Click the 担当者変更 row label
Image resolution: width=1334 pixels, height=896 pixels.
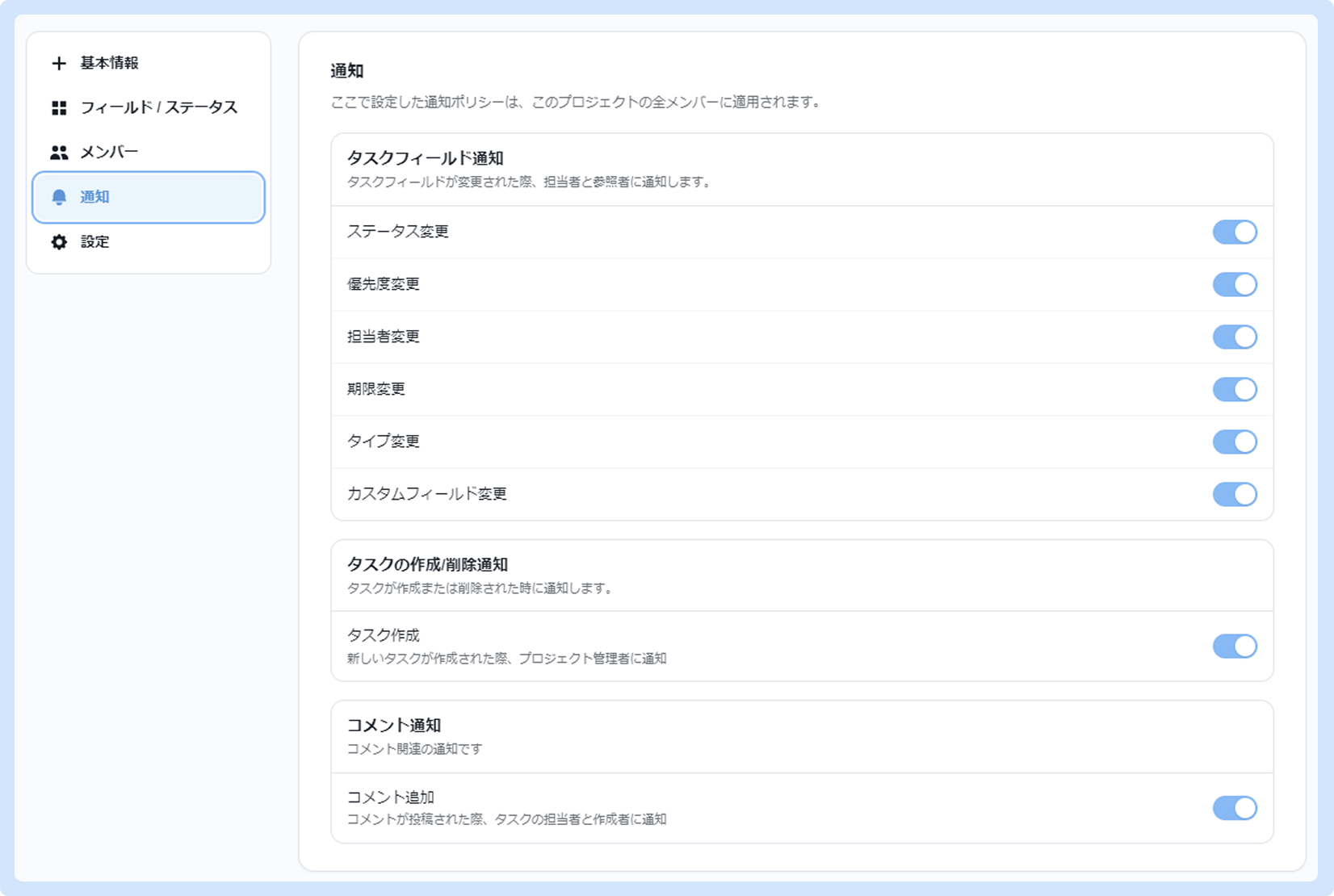click(384, 337)
